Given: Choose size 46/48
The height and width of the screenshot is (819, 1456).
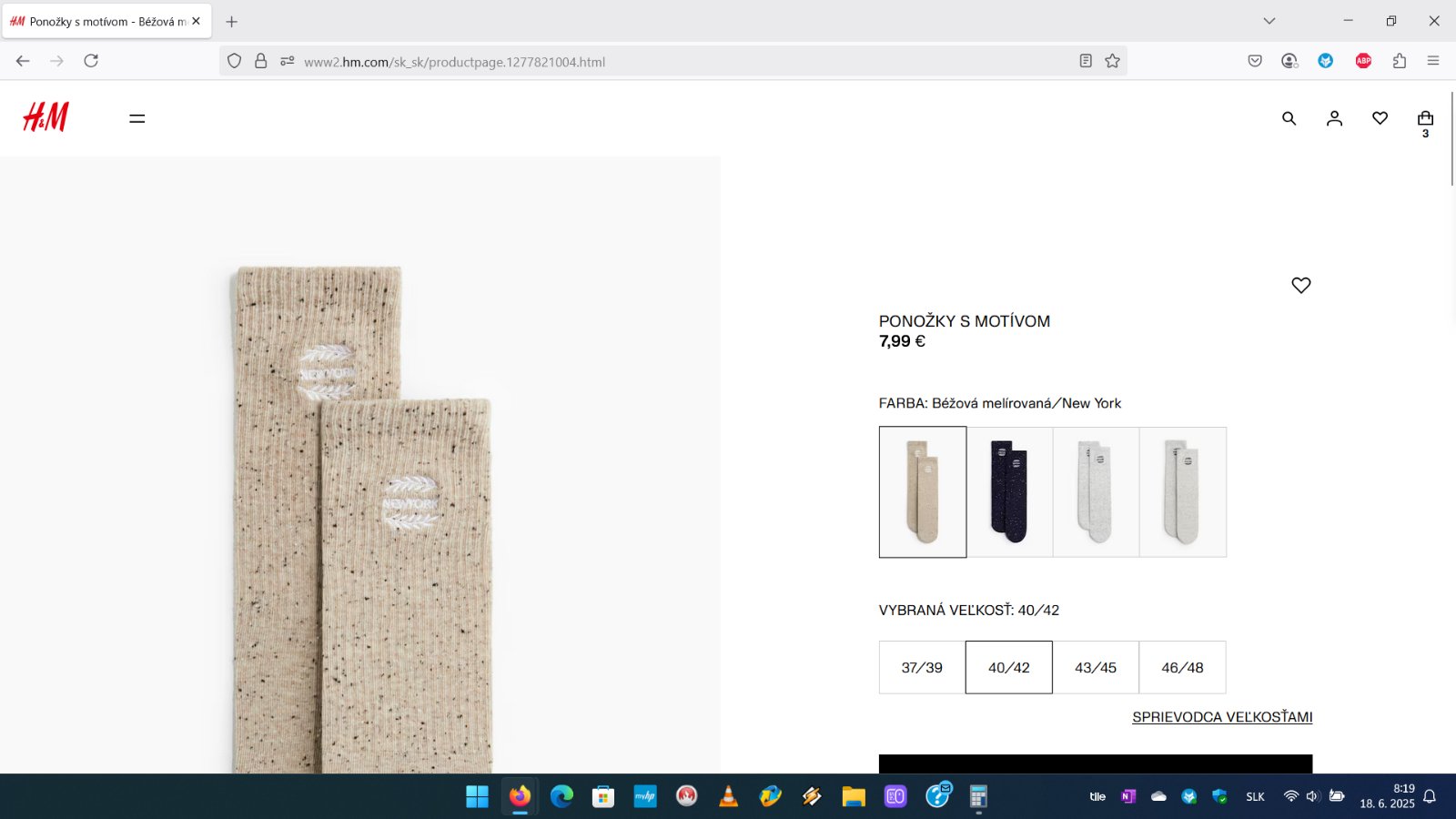Looking at the screenshot, I should point(1182,667).
